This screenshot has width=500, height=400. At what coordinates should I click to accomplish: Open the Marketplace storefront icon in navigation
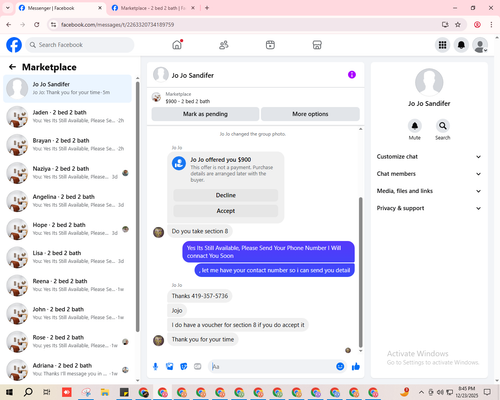(317, 45)
